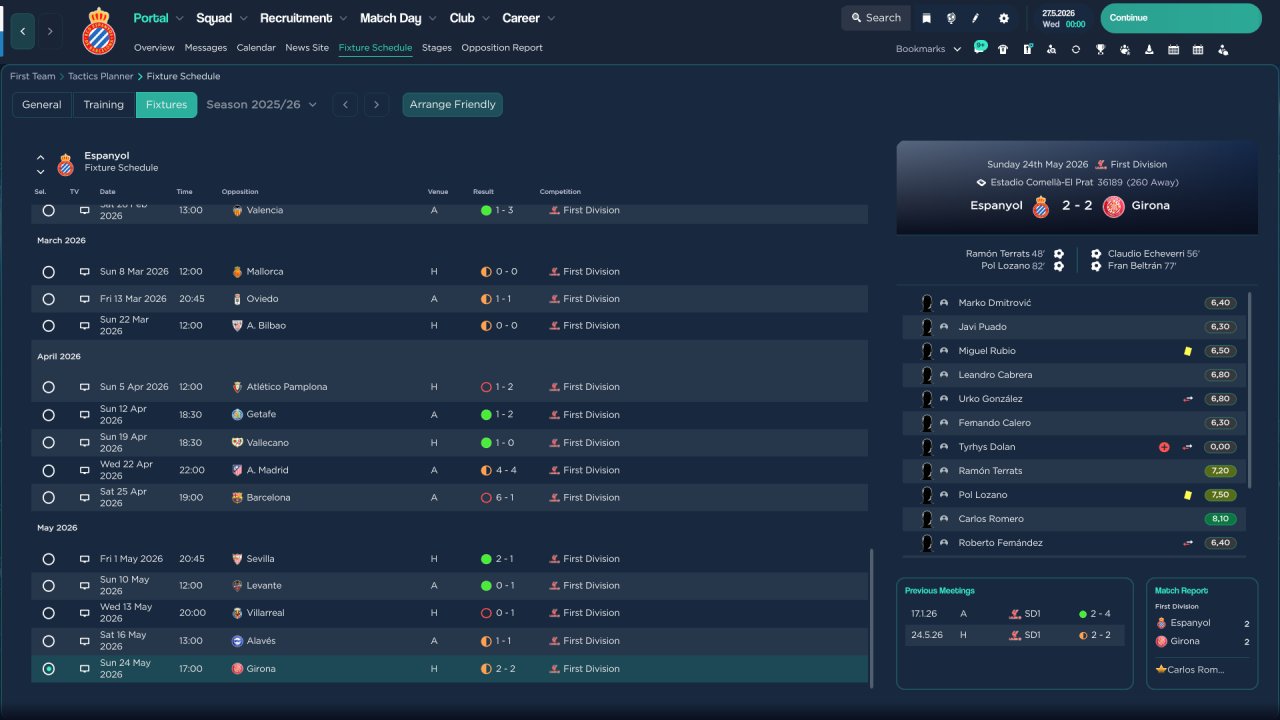Select the Mallorca fixture radio button
This screenshot has height=720, width=1280.
click(x=48, y=272)
